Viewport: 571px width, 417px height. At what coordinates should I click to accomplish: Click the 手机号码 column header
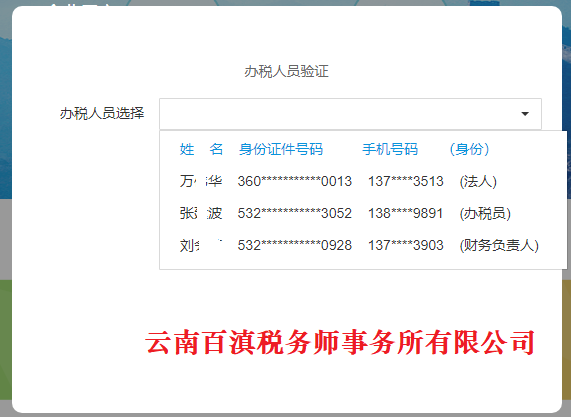coord(390,149)
